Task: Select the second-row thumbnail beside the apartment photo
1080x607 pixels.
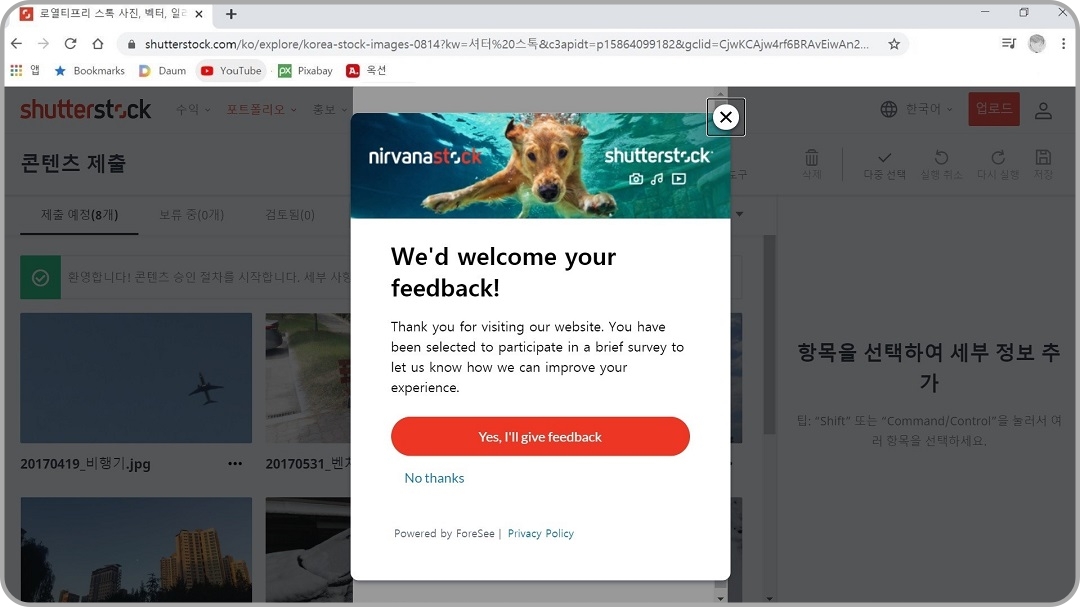Action: [x=309, y=550]
